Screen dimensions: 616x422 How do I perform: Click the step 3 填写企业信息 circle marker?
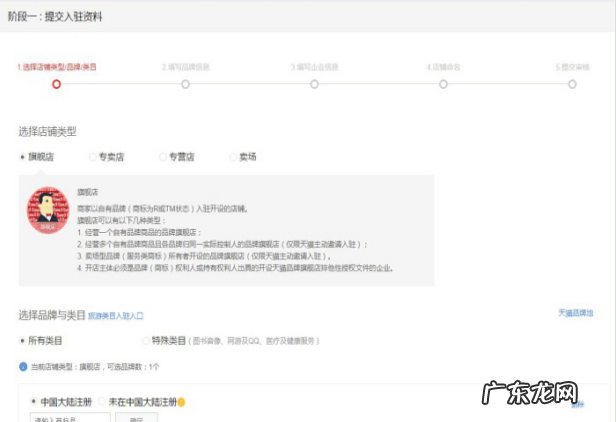coord(314,84)
